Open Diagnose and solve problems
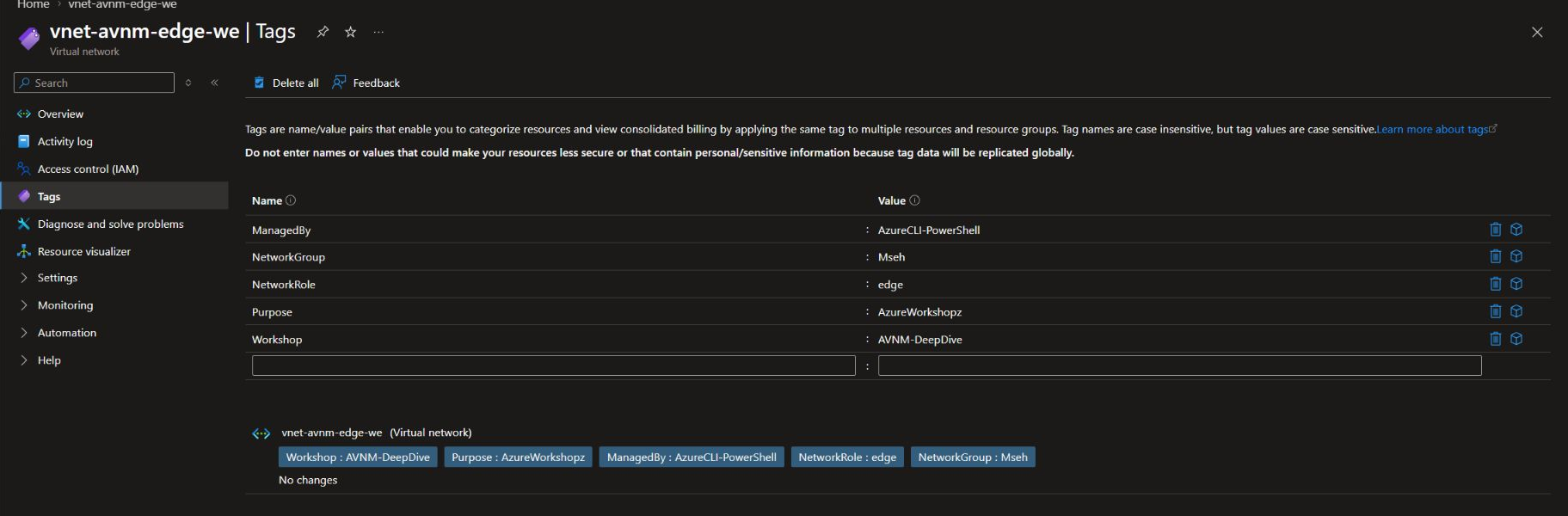 (x=110, y=224)
